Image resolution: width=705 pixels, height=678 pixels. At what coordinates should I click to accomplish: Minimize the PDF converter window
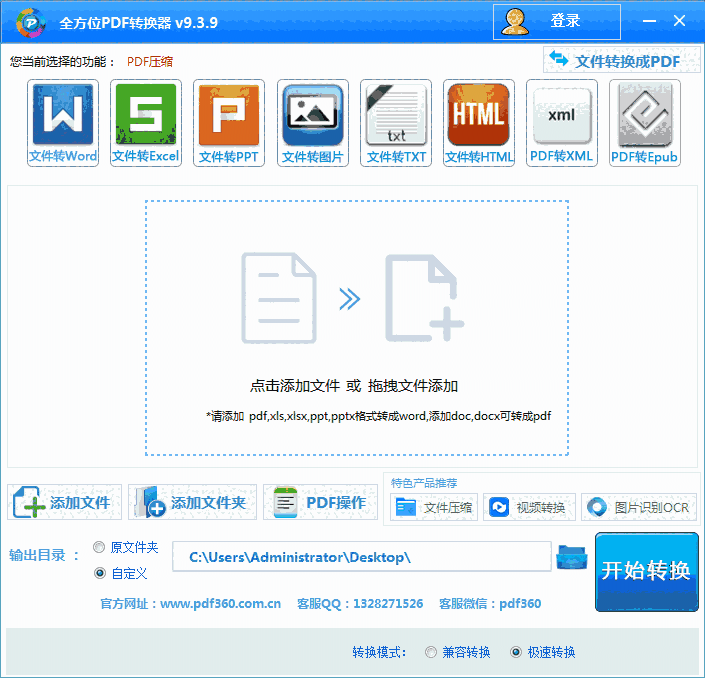coord(649,21)
